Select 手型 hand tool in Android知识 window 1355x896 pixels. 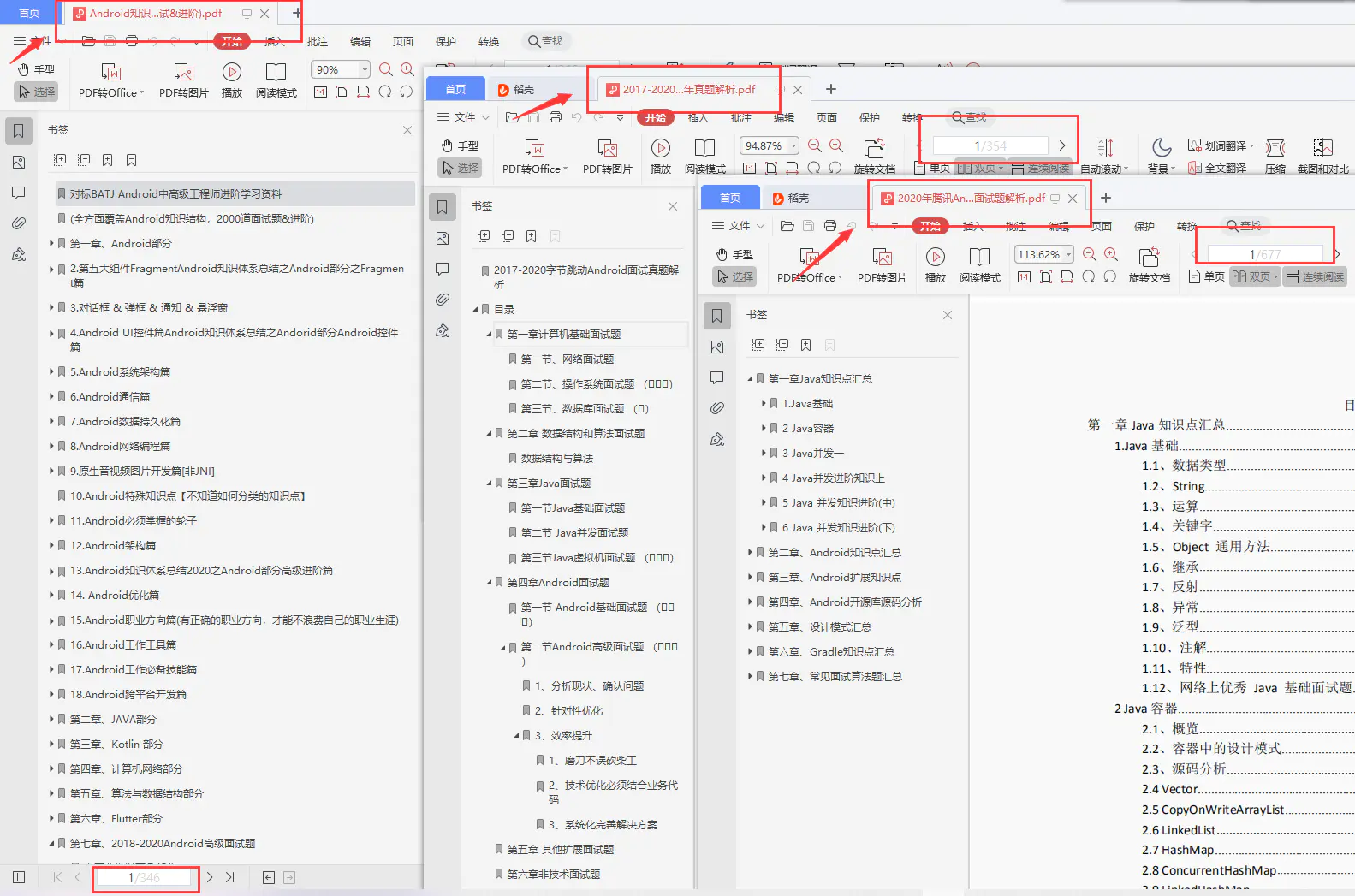coord(36,69)
